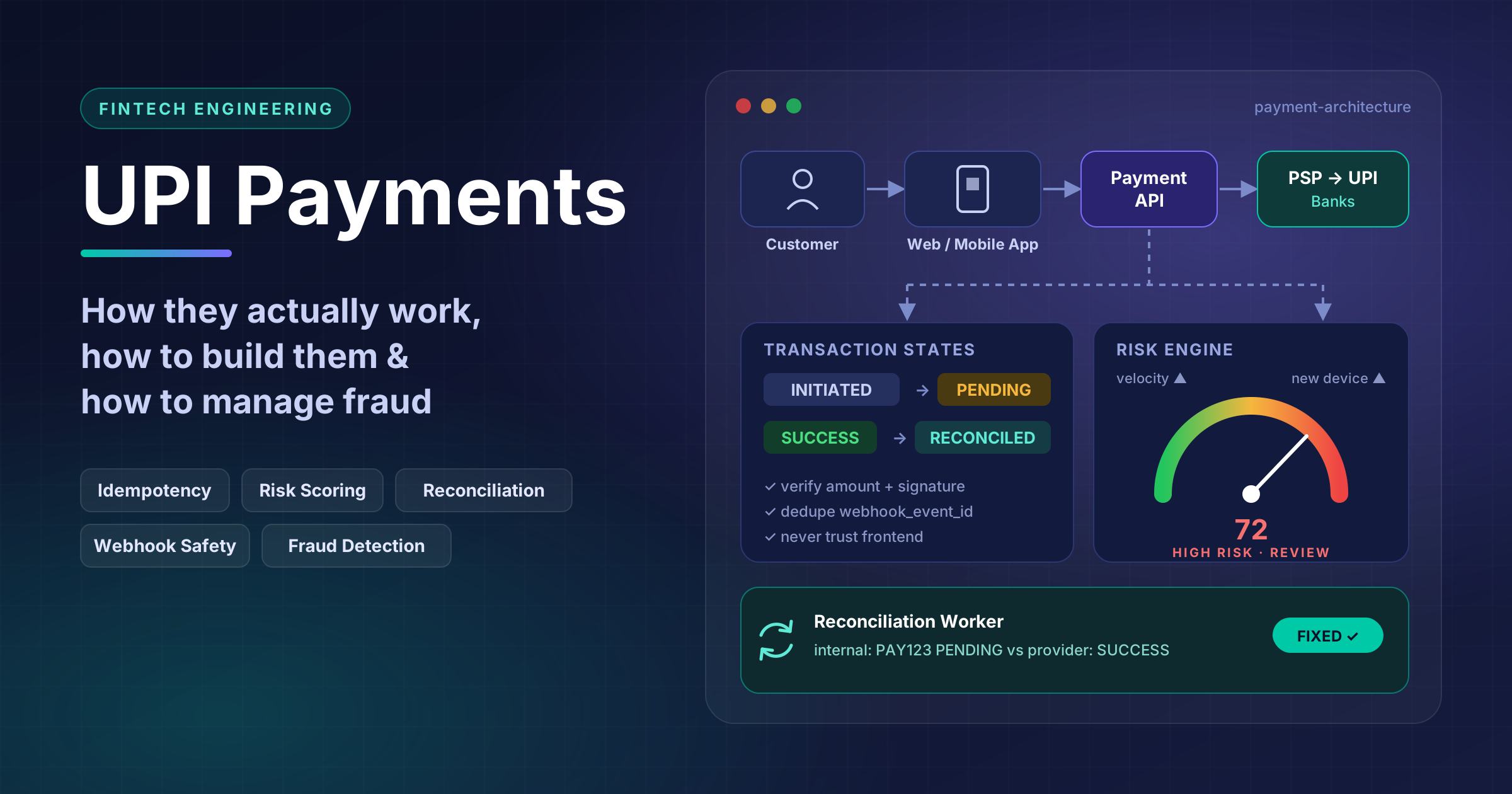This screenshot has height=794, width=1512.
Task: Click the new device up-triangle indicator
Action: click(1379, 378)
